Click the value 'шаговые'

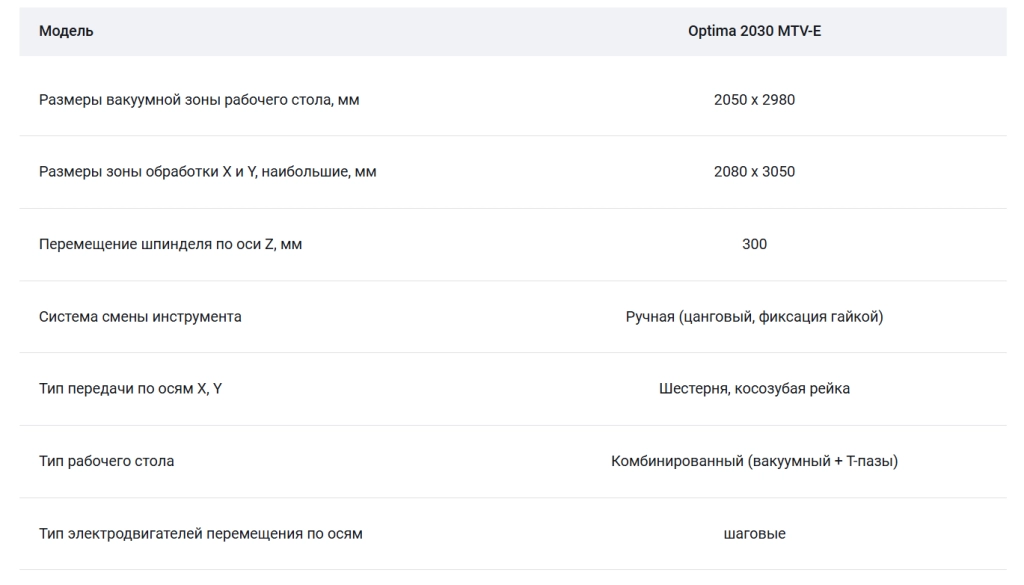point(754,533)
